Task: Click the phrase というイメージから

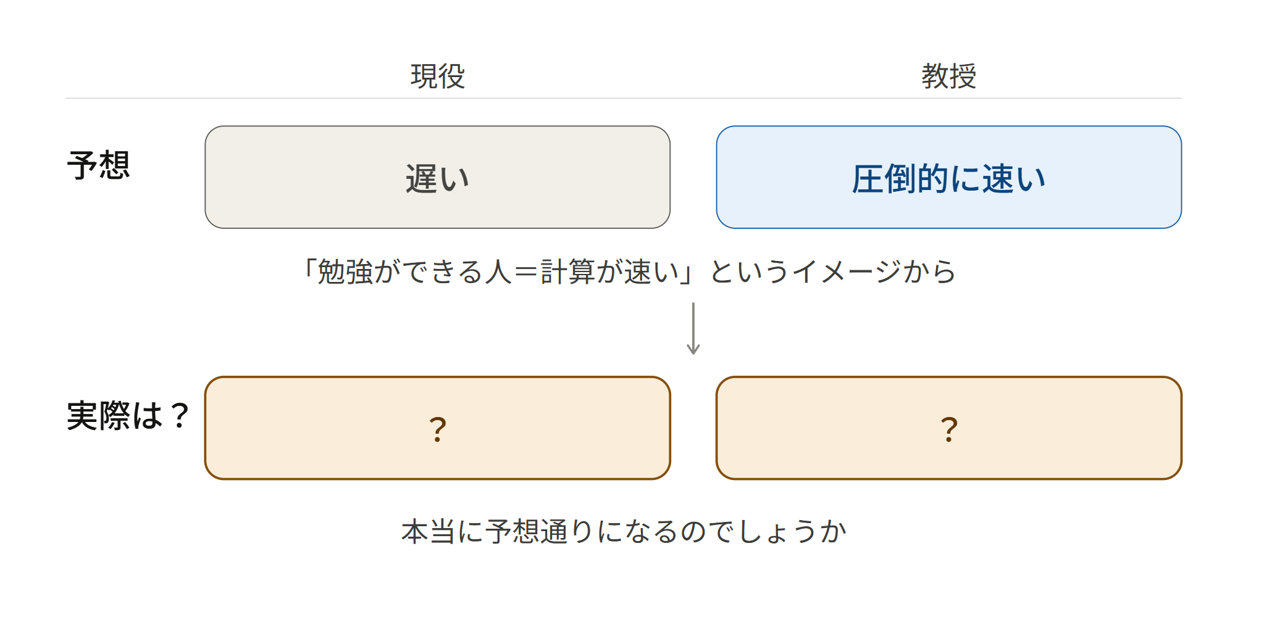Action: tap(833, 271)
